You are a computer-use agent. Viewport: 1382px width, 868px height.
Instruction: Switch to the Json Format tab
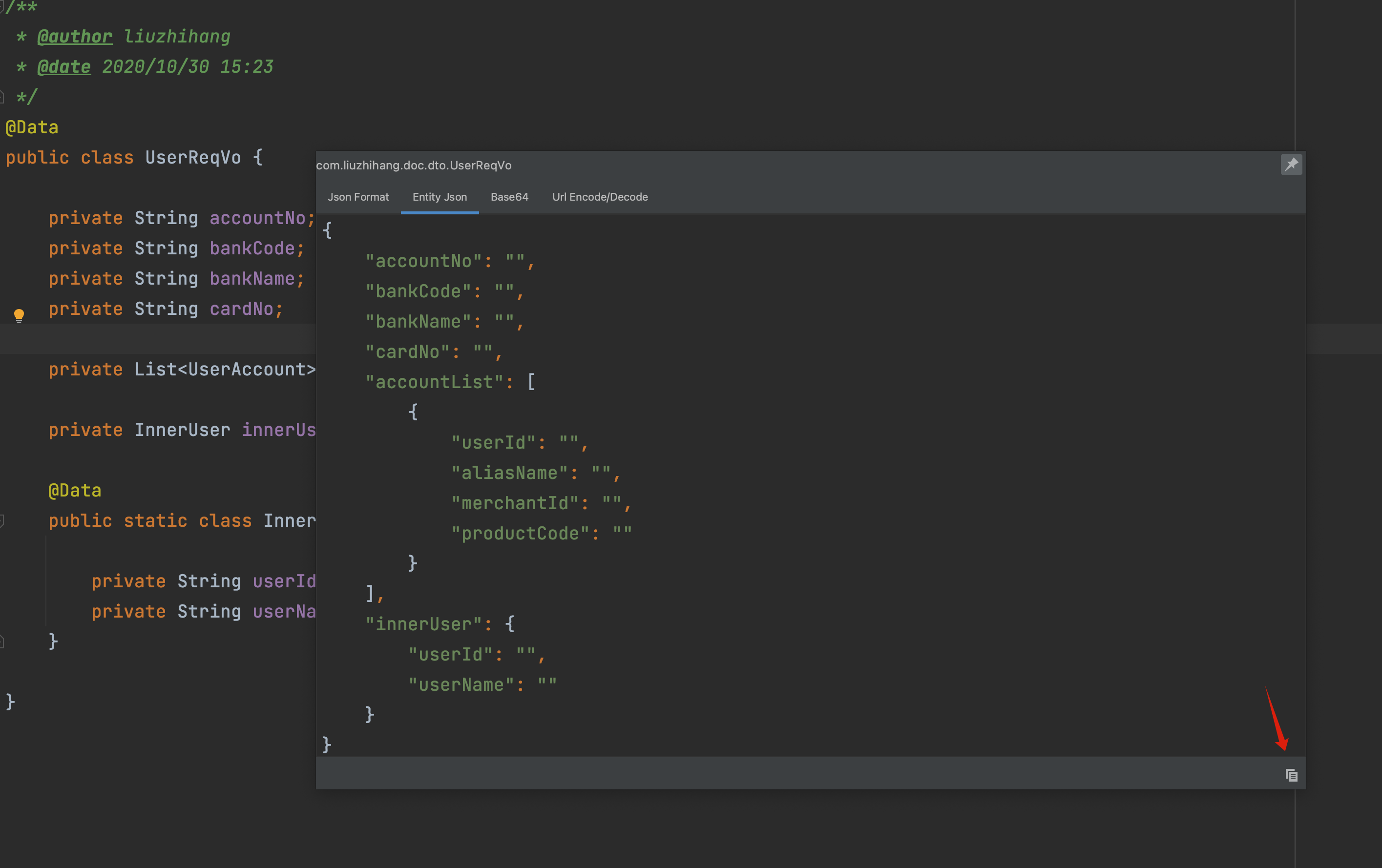358,197
